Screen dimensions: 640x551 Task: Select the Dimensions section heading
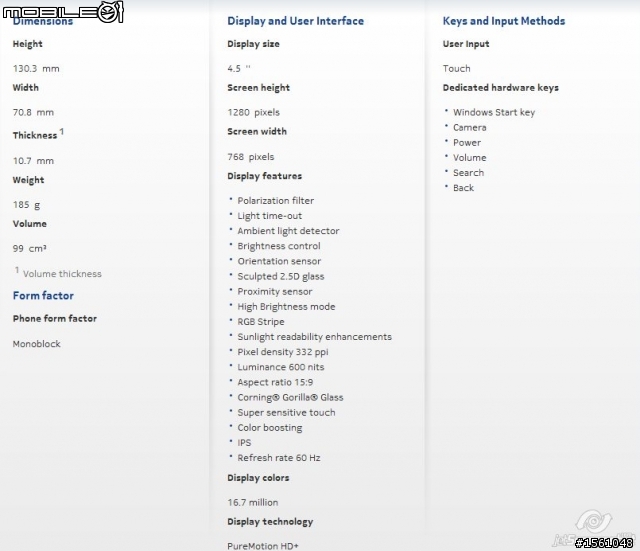(x=43, y=21)
